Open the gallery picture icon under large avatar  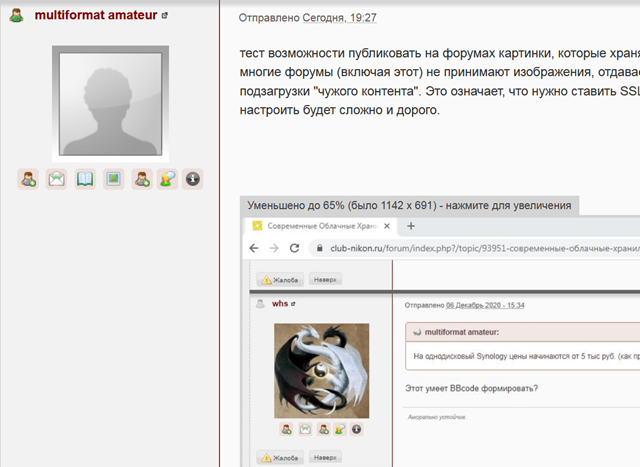[x=113, y=179]
